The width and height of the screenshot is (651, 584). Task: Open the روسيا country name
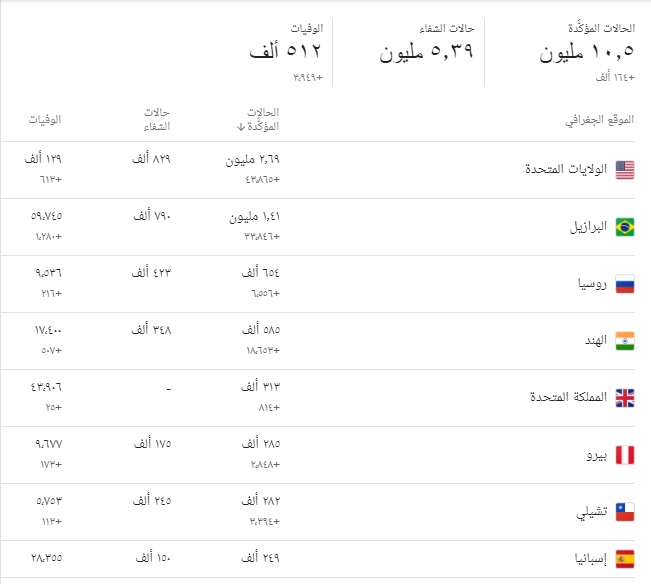click(592, 284)
